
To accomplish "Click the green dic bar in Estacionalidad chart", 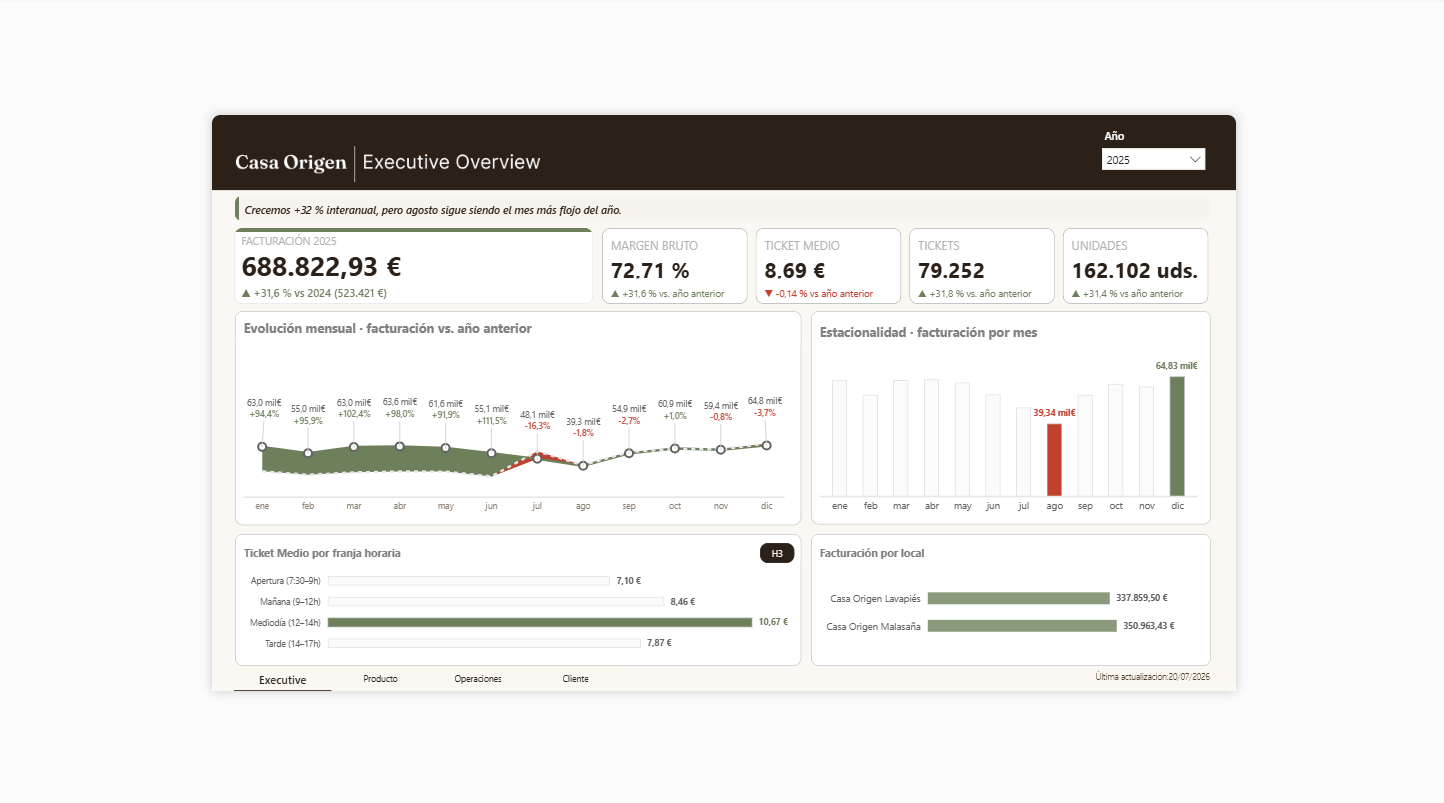I will click(1177, 436).
